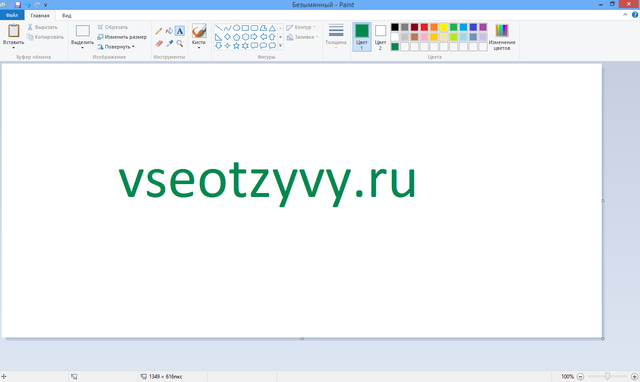
Task: Expand the full shapes gallery
Action: pos(280,46)
